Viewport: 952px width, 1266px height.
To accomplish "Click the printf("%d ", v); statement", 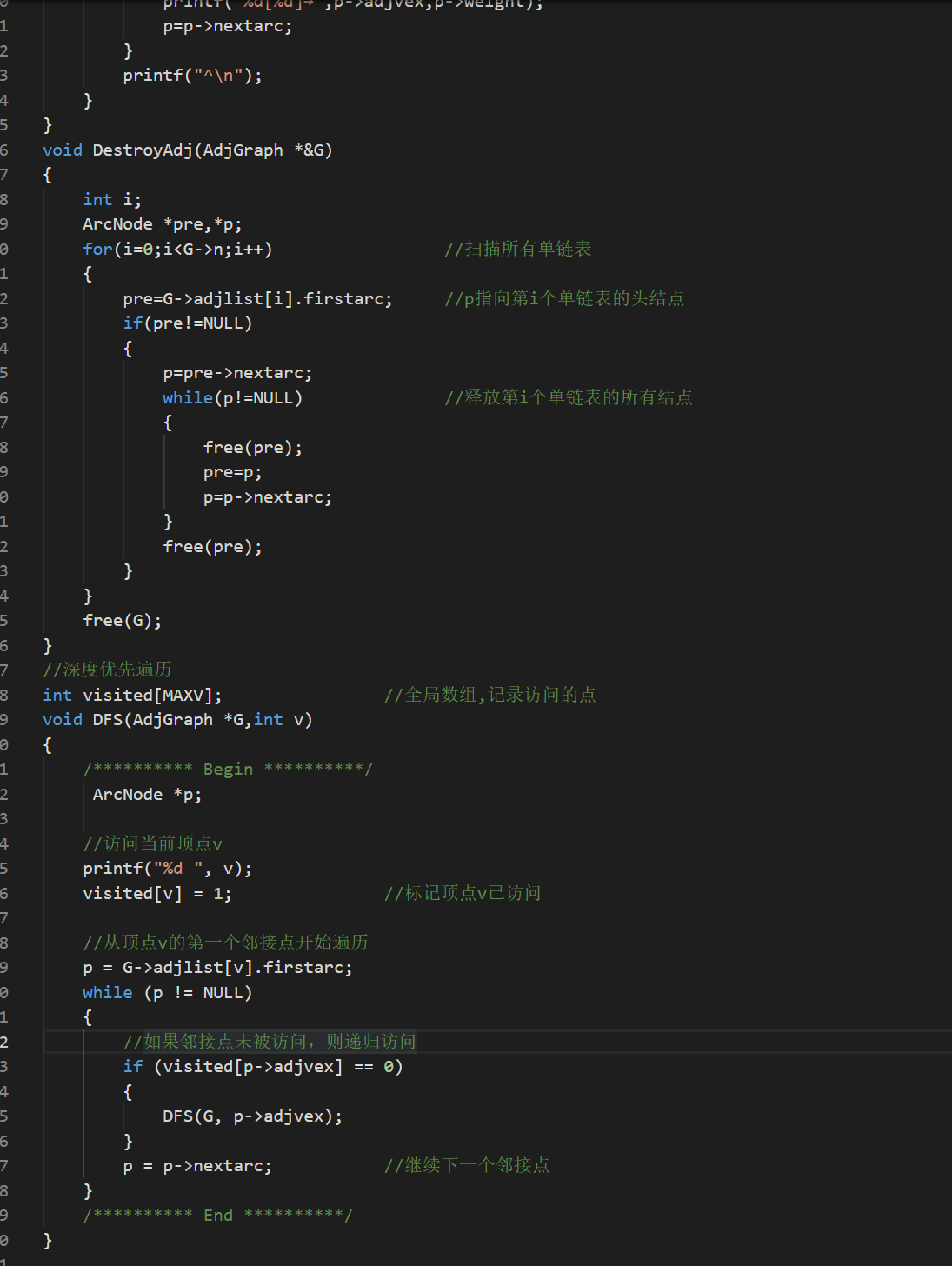I will [x=168, y=869].
